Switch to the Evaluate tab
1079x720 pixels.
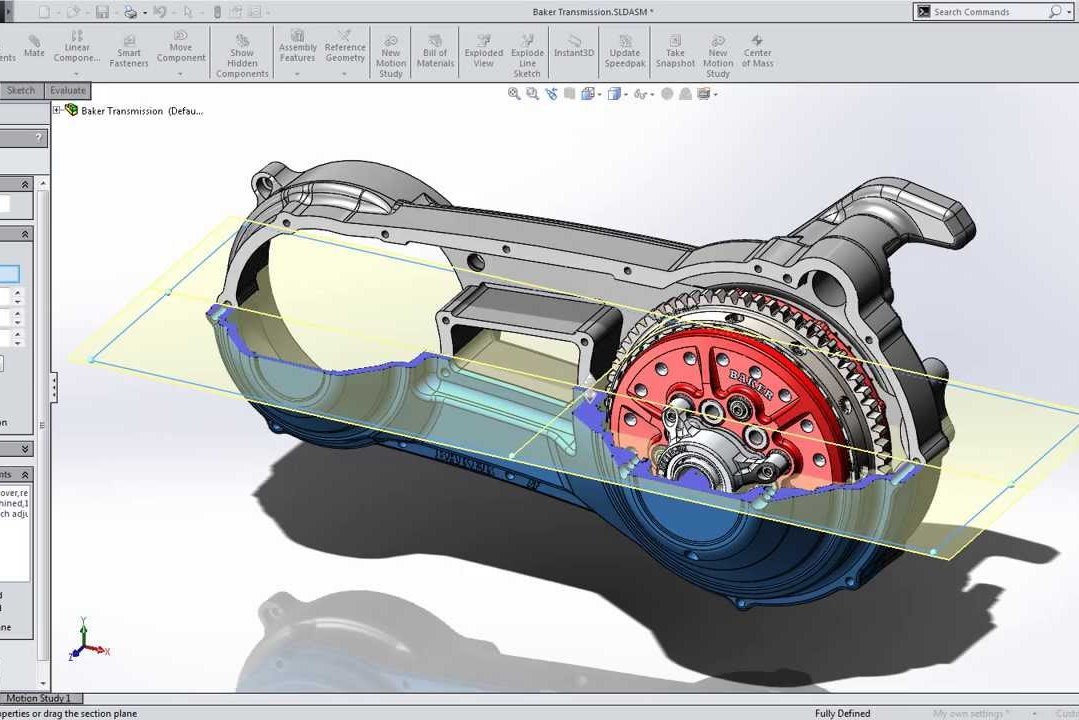pyautogui.click(x=67, y=90)
